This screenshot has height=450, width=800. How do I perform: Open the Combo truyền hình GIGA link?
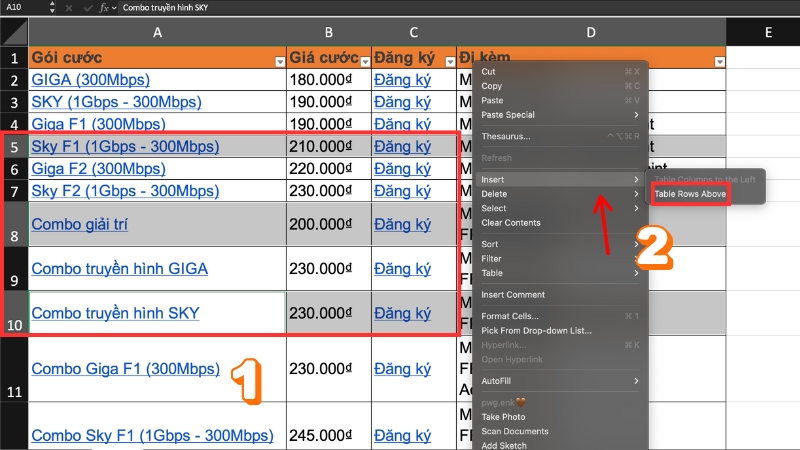(x=119, y=268)
